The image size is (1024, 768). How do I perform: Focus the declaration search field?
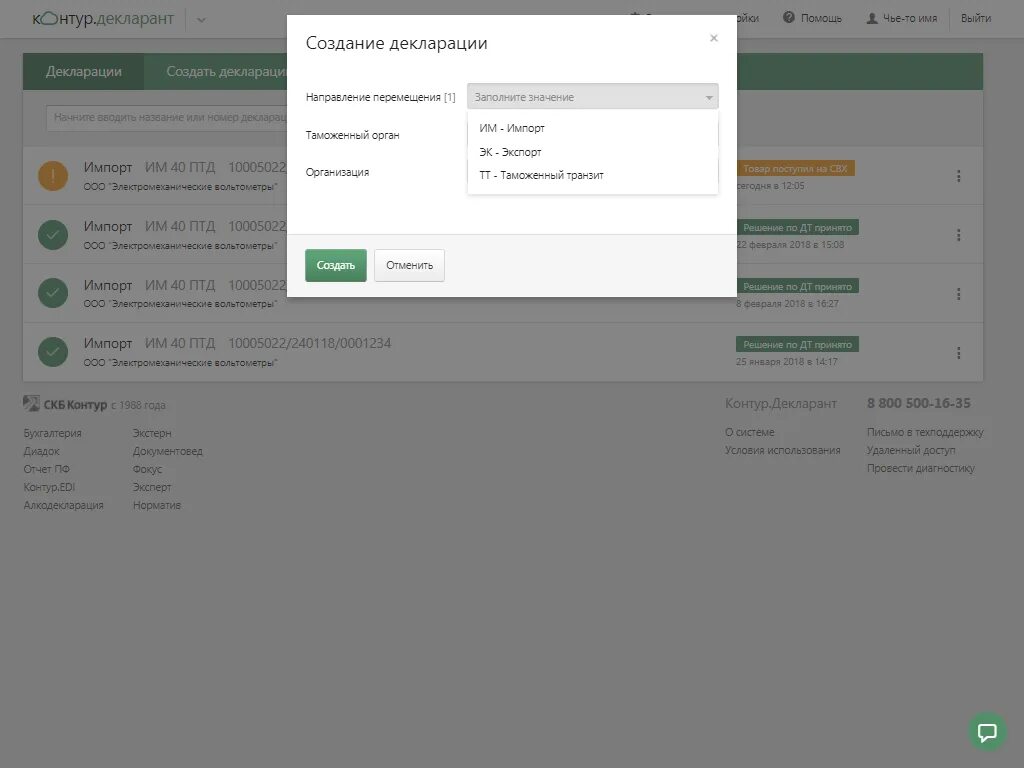point(167,118)
